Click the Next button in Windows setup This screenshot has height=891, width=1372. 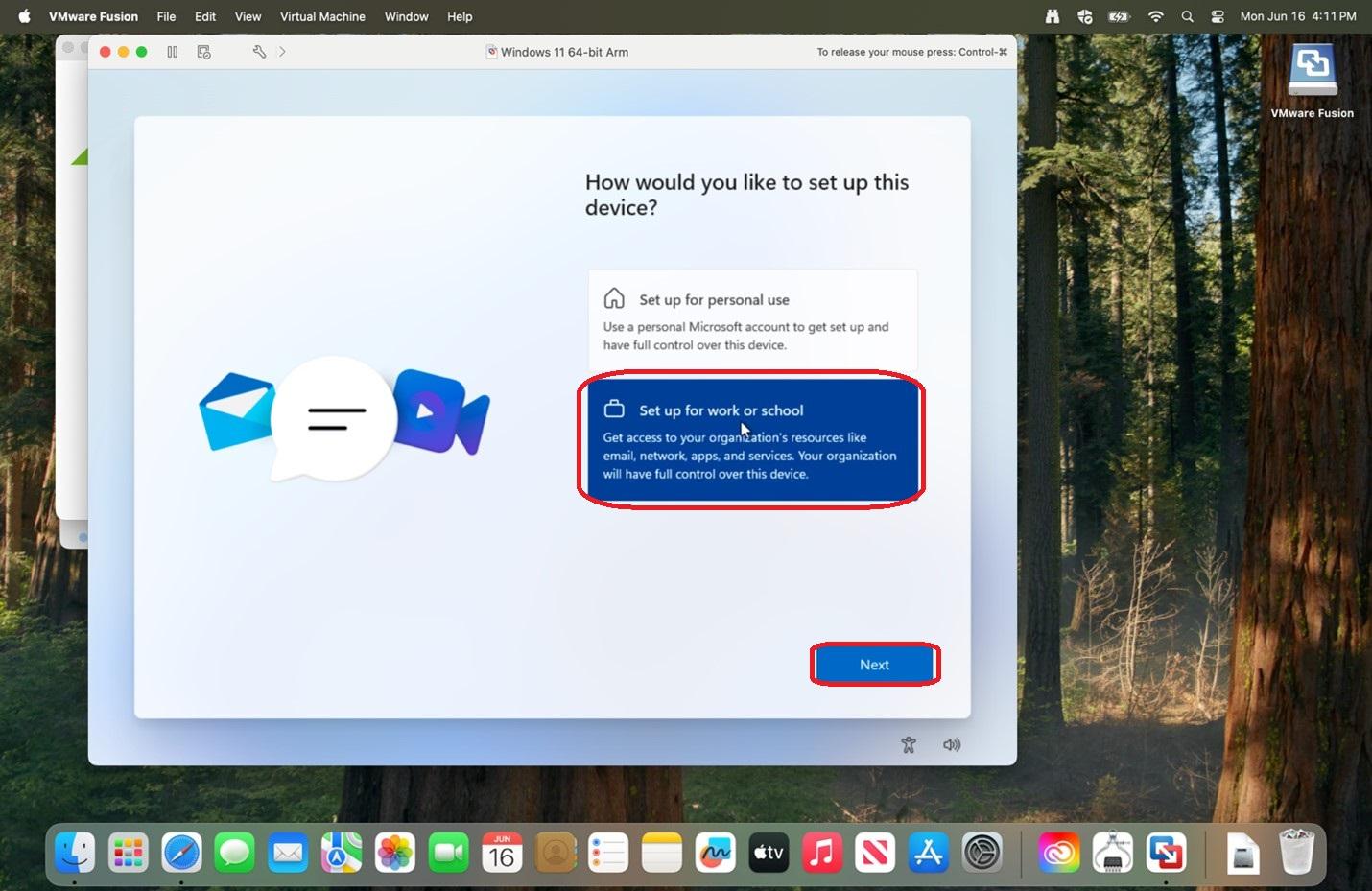874,665
